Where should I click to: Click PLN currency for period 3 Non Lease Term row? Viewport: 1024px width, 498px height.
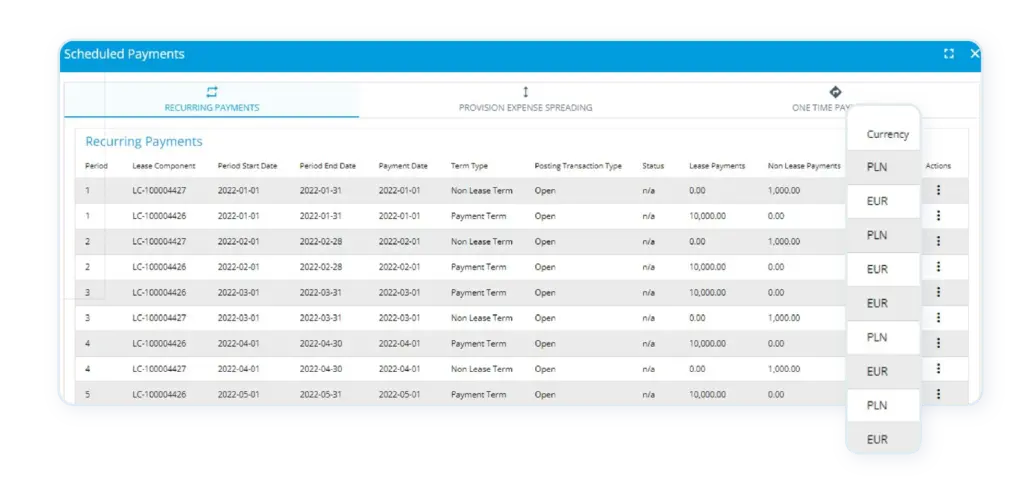tap(876, 337)
